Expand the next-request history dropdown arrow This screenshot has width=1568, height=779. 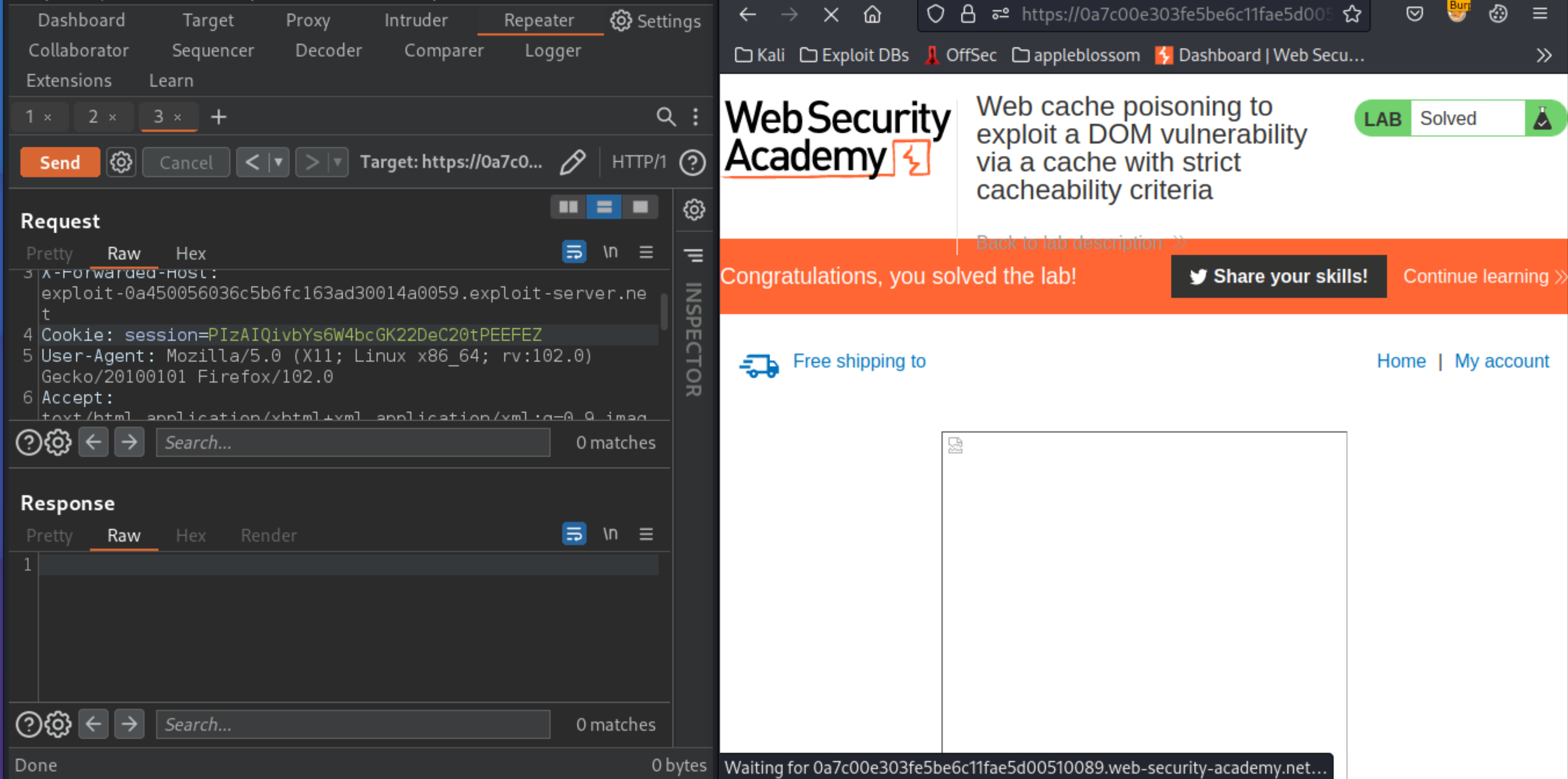[337, 162]
